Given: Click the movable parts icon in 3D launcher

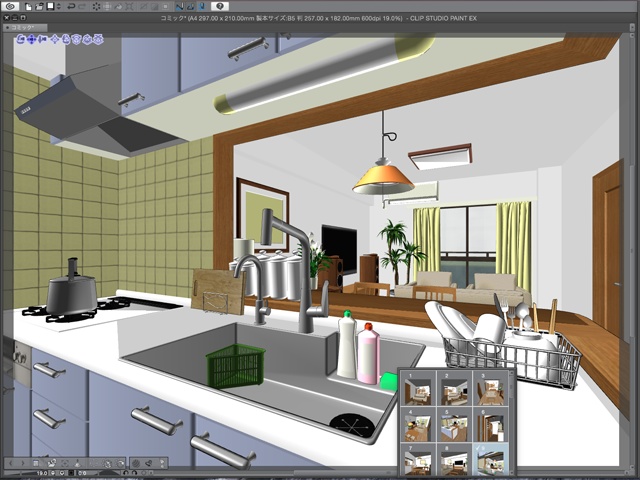Looking at the screenshot, I should 149,463.
